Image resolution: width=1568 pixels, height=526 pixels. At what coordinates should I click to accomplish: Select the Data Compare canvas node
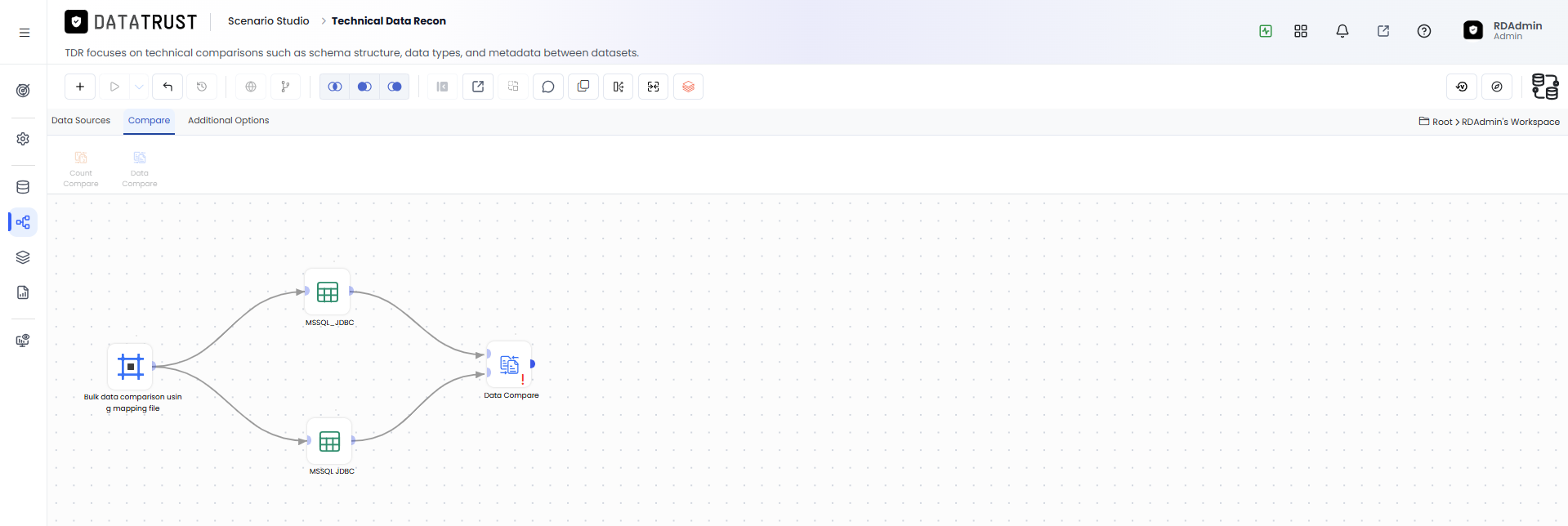pyautogui.click(x=510, y=364)
